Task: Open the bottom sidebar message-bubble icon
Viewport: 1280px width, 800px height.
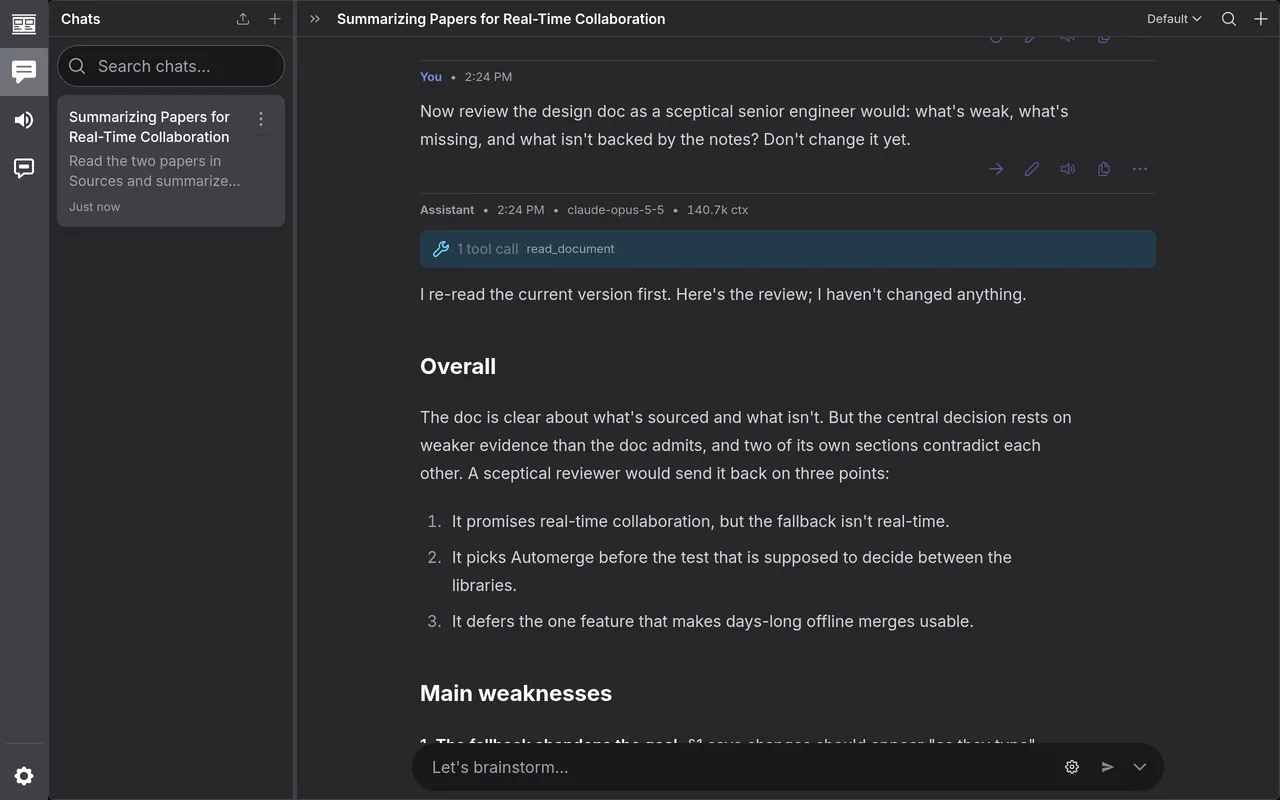Action: 24,168
